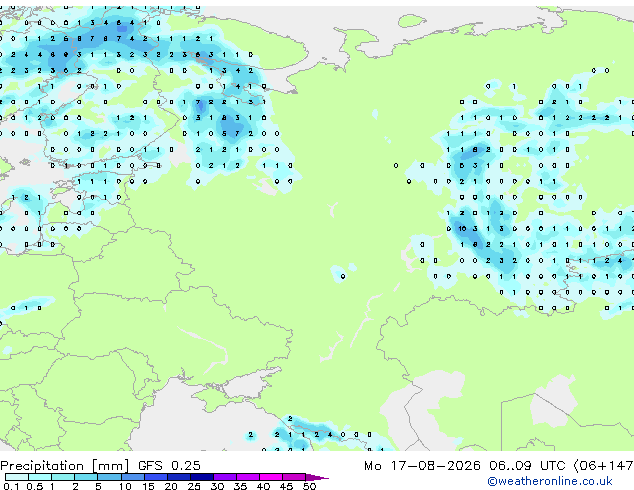Click the GFS 0.25 model label

169,466
